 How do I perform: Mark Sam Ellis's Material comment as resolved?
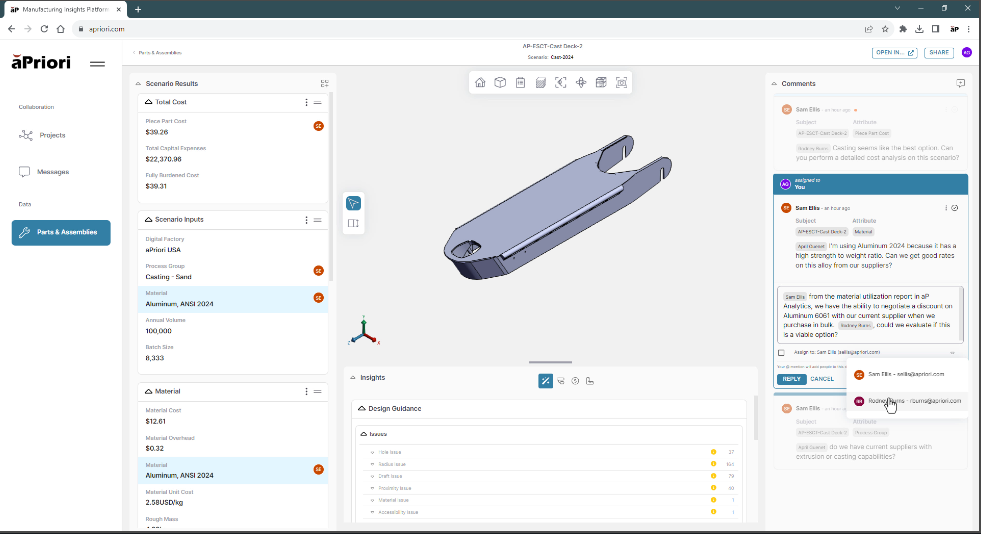(x=955, y=208)
